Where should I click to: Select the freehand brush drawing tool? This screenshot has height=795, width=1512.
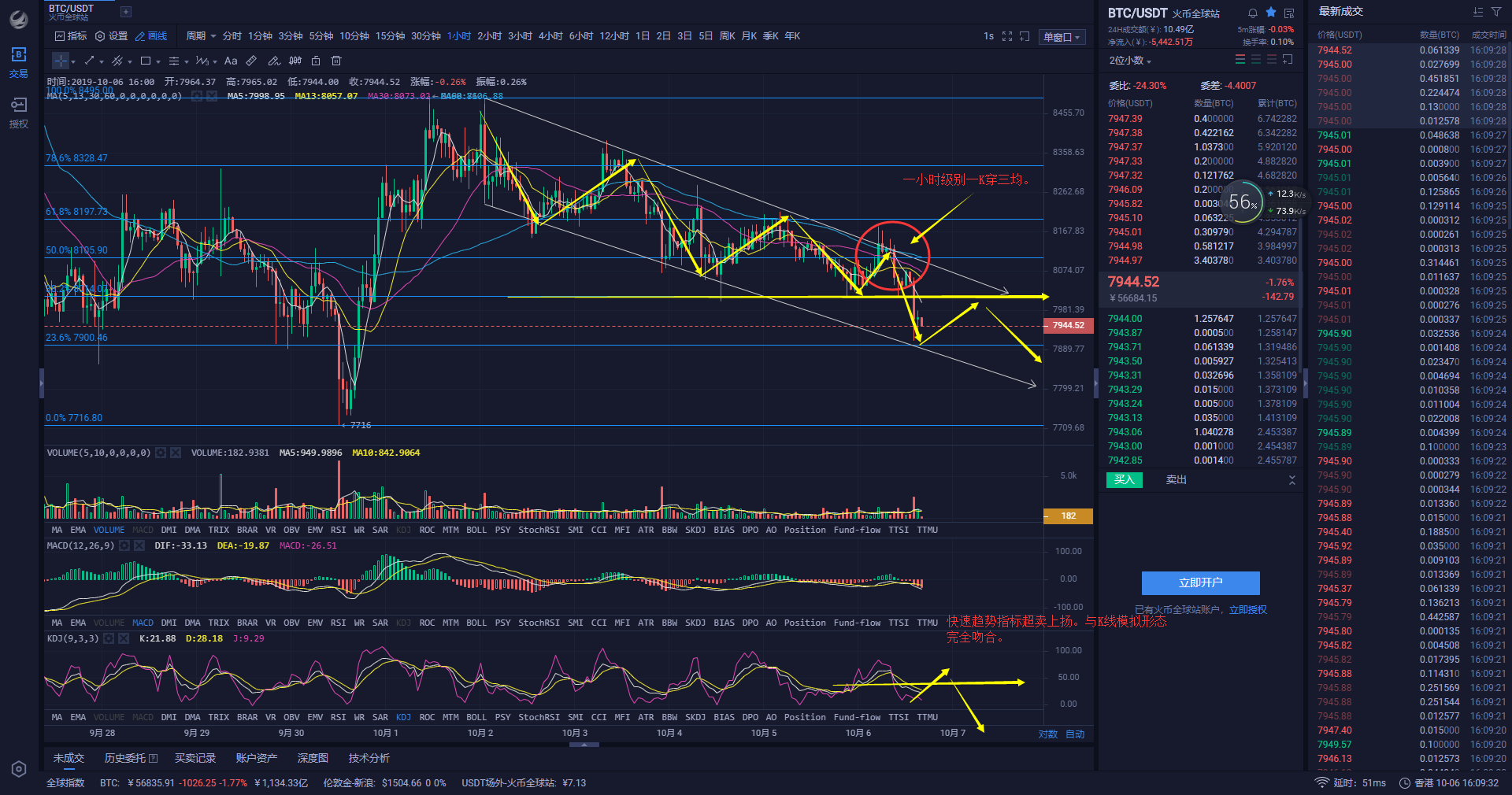coord(273,61)
